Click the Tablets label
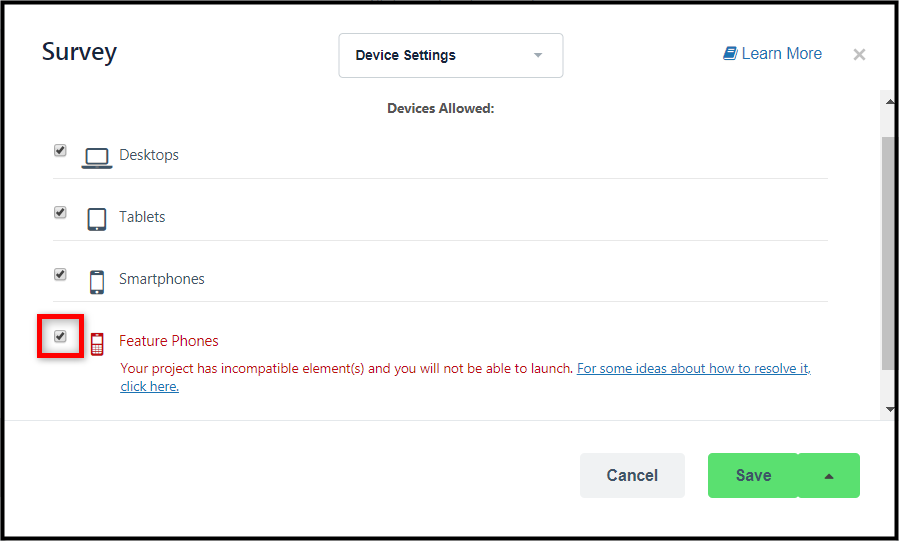This screenshot has height=541, width=899. tap(142, 217)
